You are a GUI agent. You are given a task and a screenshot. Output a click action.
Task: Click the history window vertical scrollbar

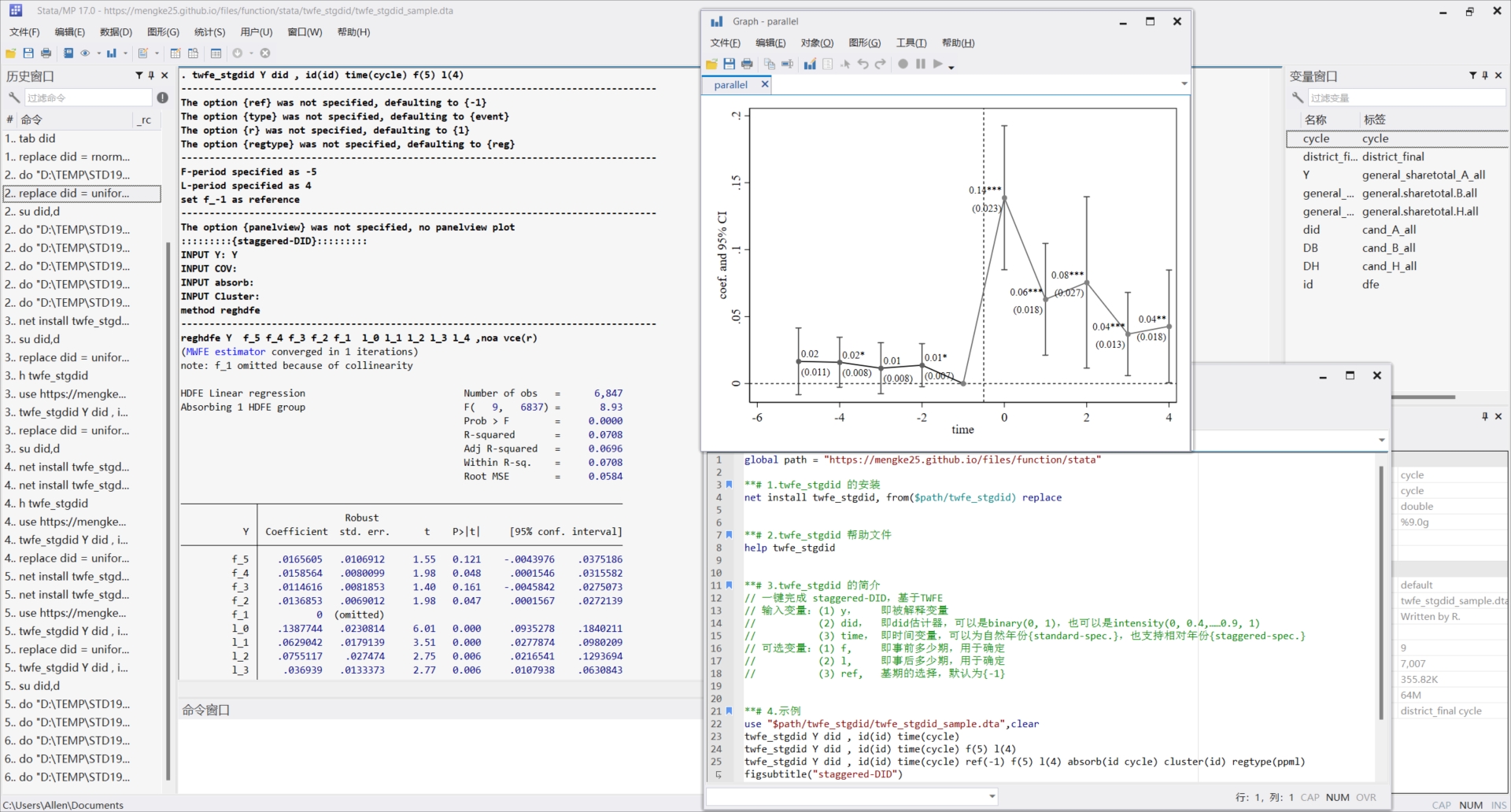[x=168, y=511]
